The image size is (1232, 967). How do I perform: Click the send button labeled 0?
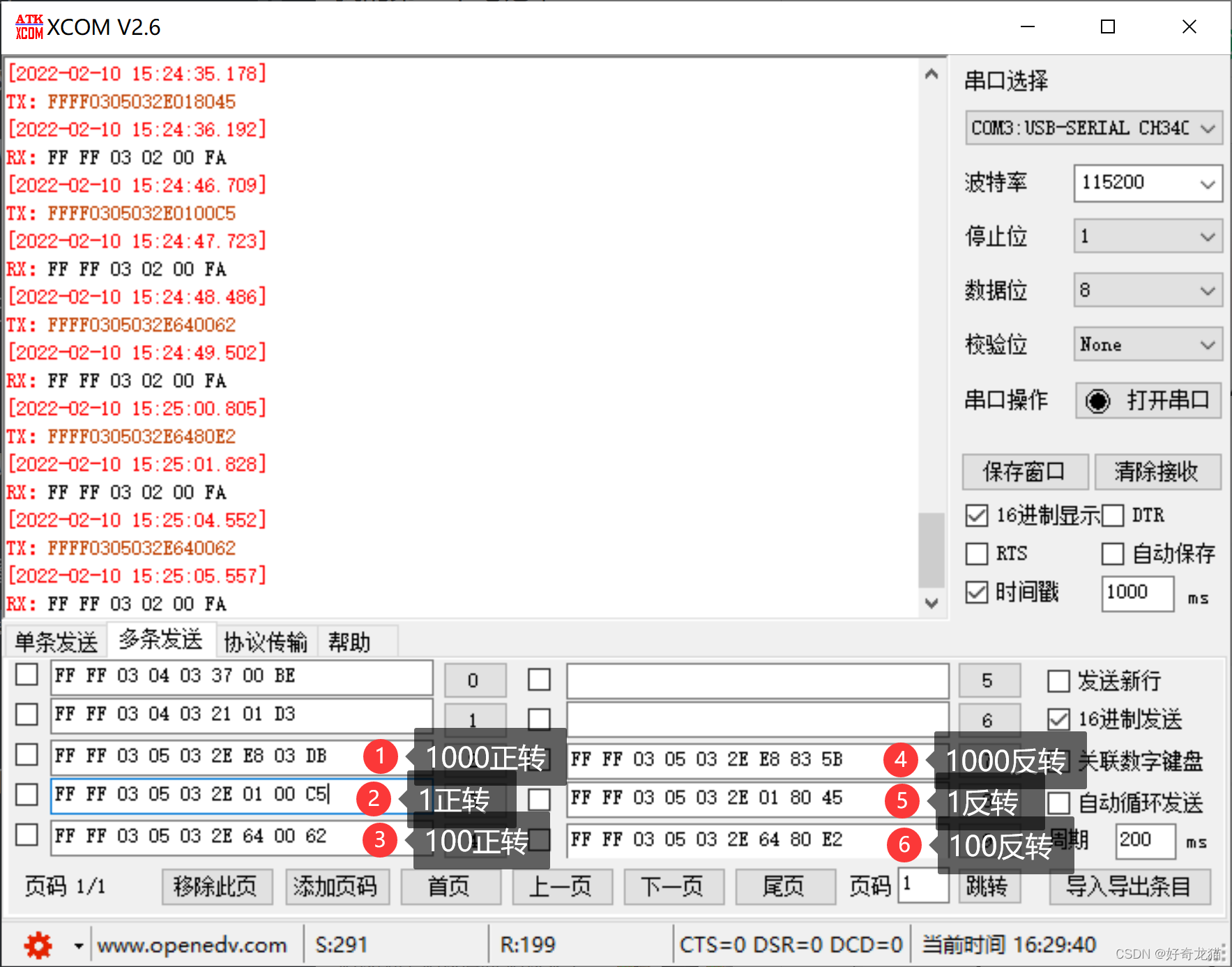click(x=476, y=680)
